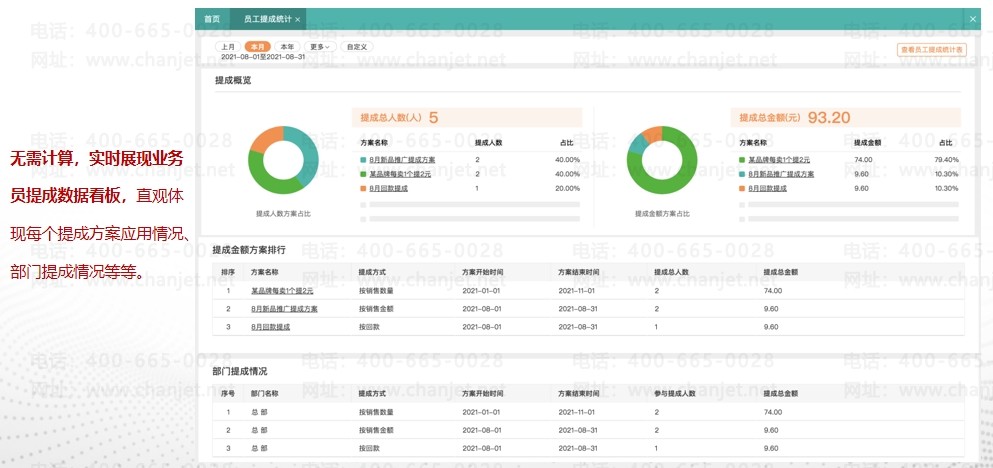Select the 本年 date range
The image size is (993, 468).
pyautogui.click(x=287, y=46)
